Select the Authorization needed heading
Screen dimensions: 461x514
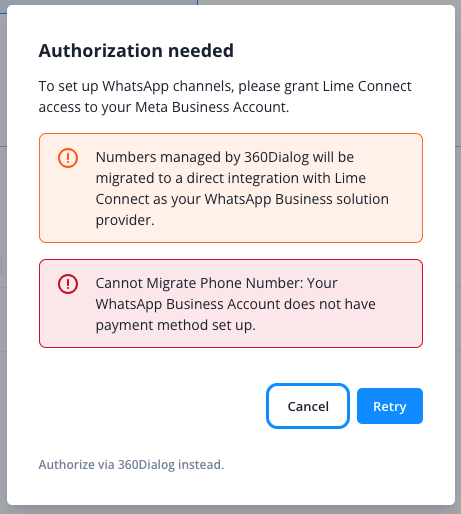click(136, 51)
